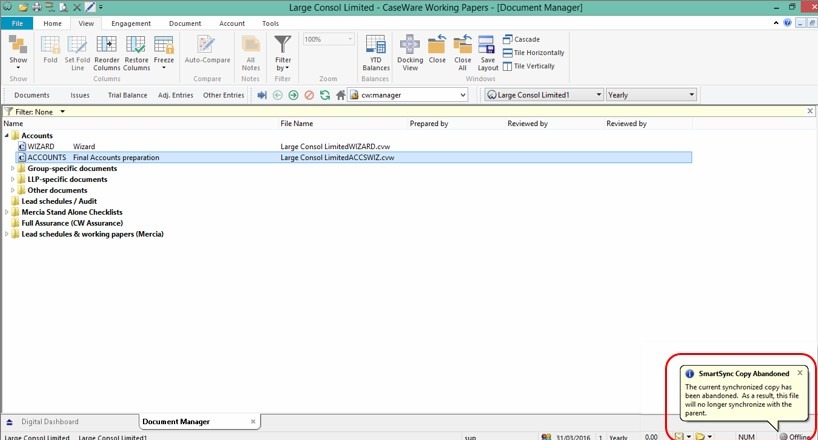
Task: Open the Docking View tool
Action: point(409,50)
